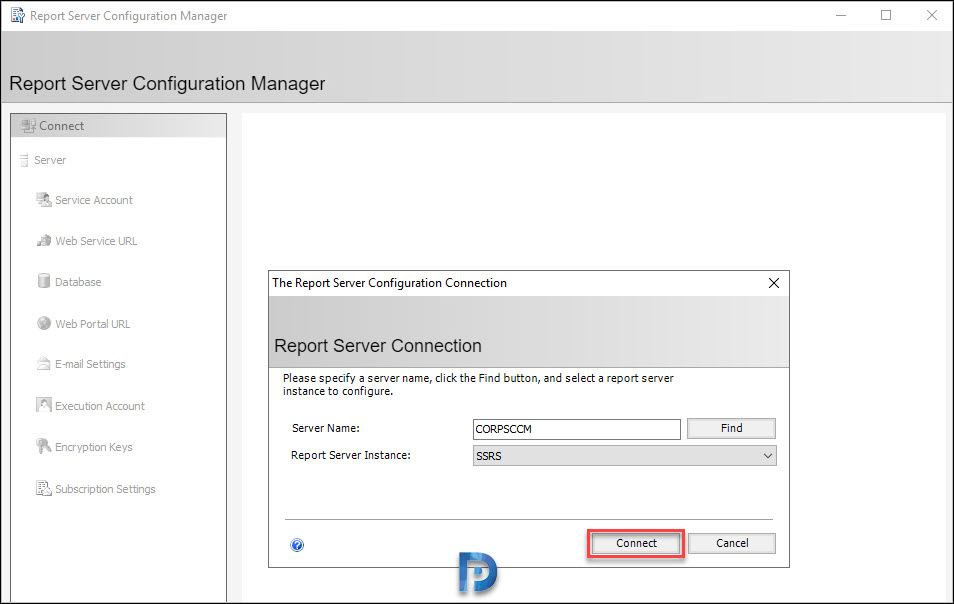Open the E-mail Settings page
Image resolution: width=954 pixels, height=604 pixels.
pos(90,364)
